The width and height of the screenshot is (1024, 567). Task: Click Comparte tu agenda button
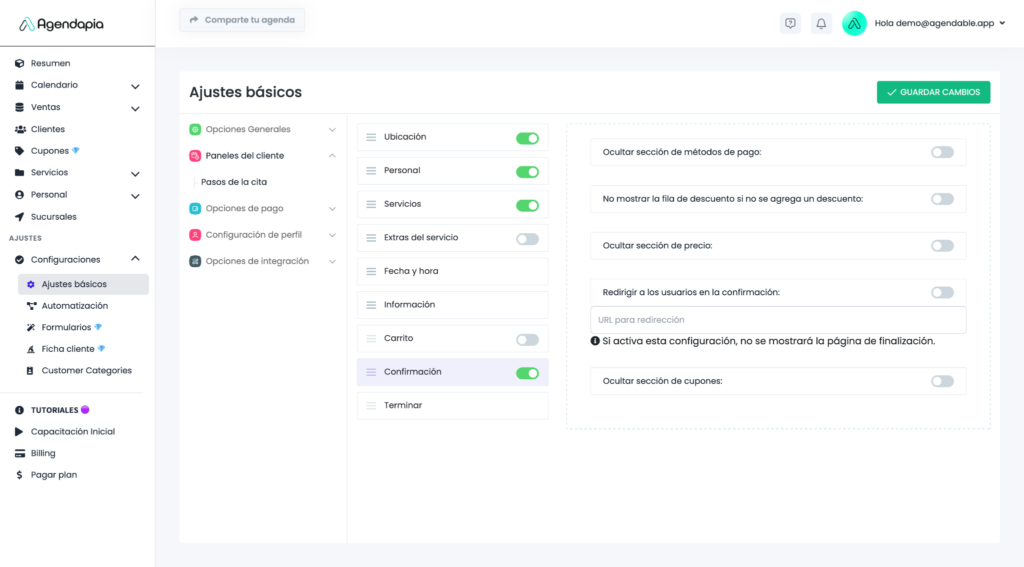[242, 20]
